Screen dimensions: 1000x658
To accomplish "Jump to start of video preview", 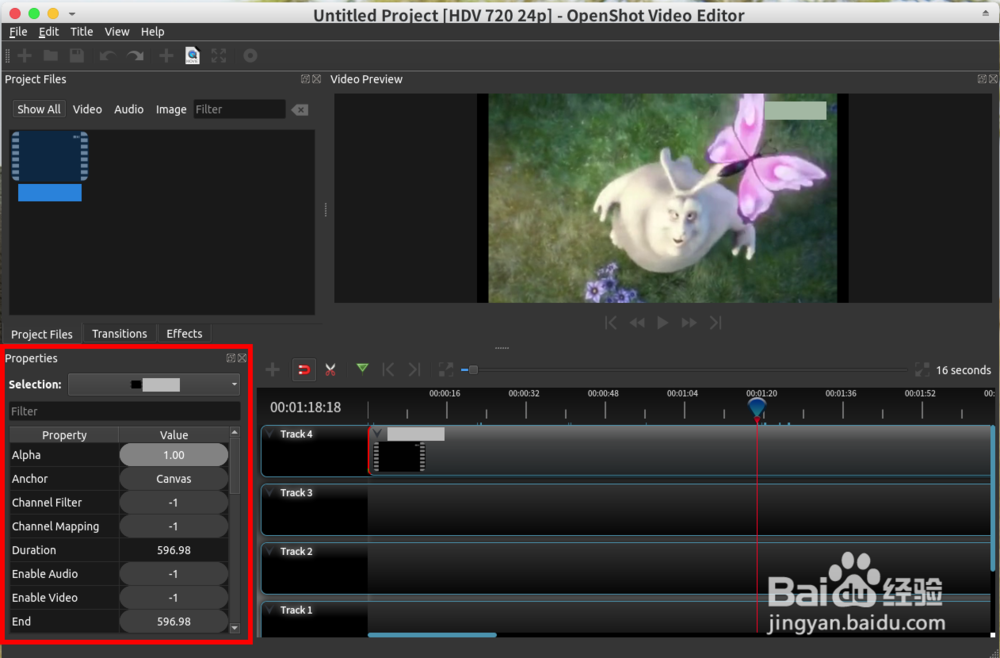I will [610, 323].
